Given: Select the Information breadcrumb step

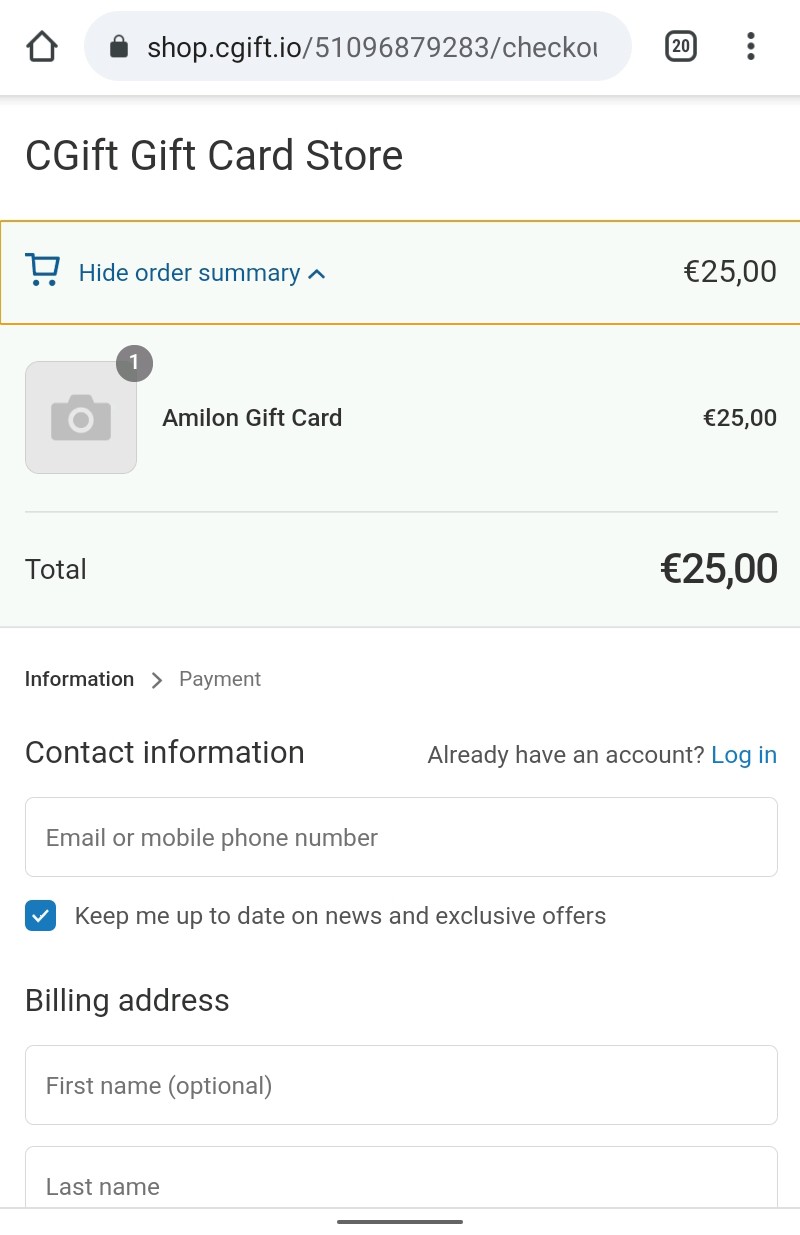Looking at the screenshot, I should coord(79,679).
